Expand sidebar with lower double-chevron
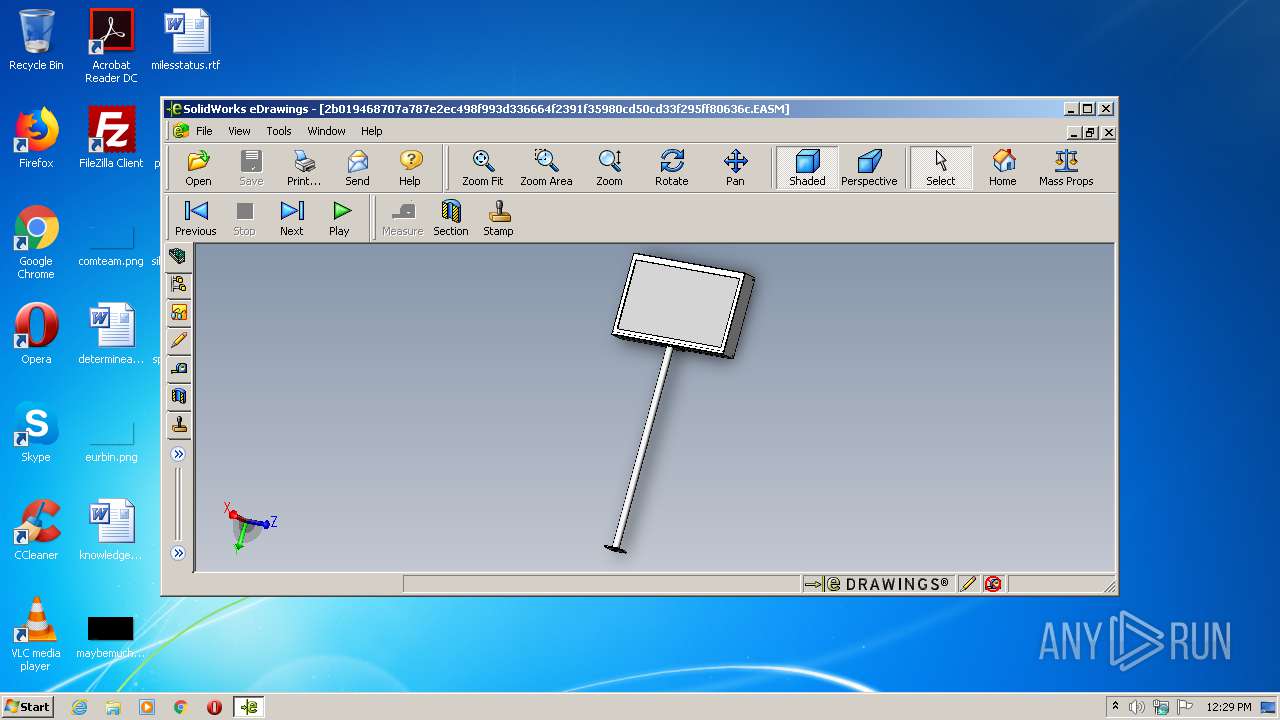1280x720 pixels. [178, 553]
